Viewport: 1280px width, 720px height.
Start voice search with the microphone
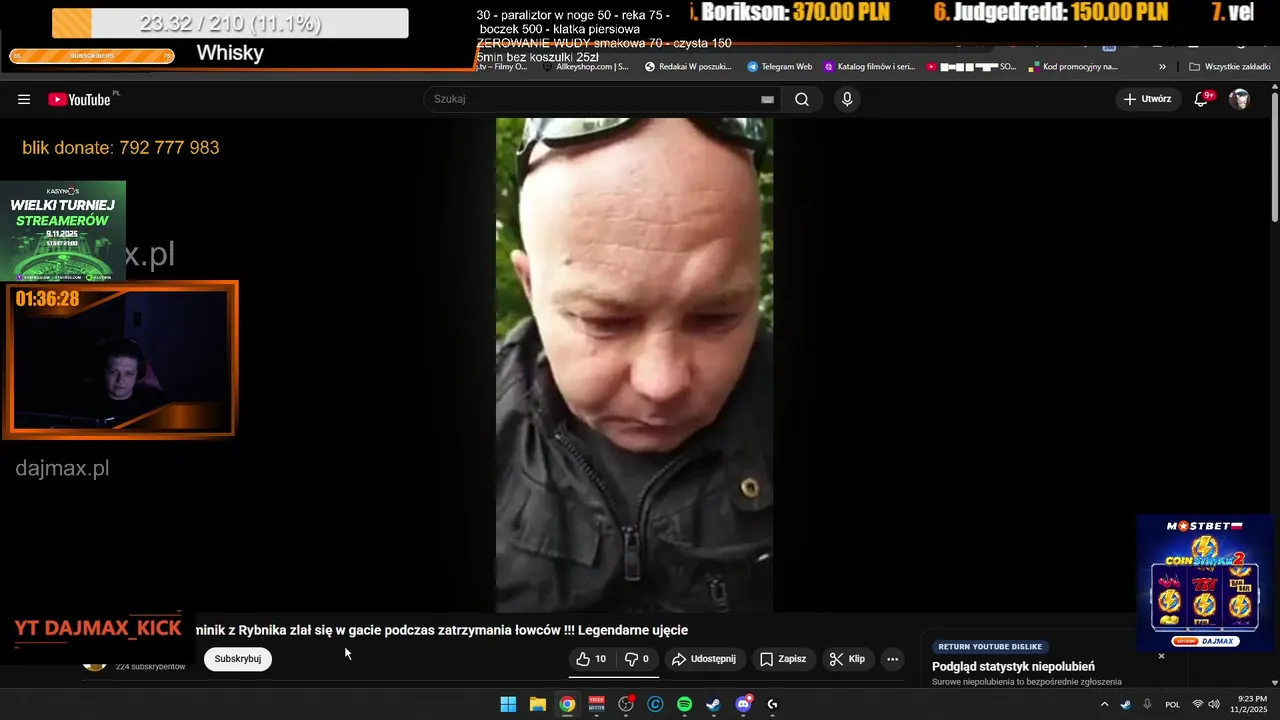tap(847, 99)
